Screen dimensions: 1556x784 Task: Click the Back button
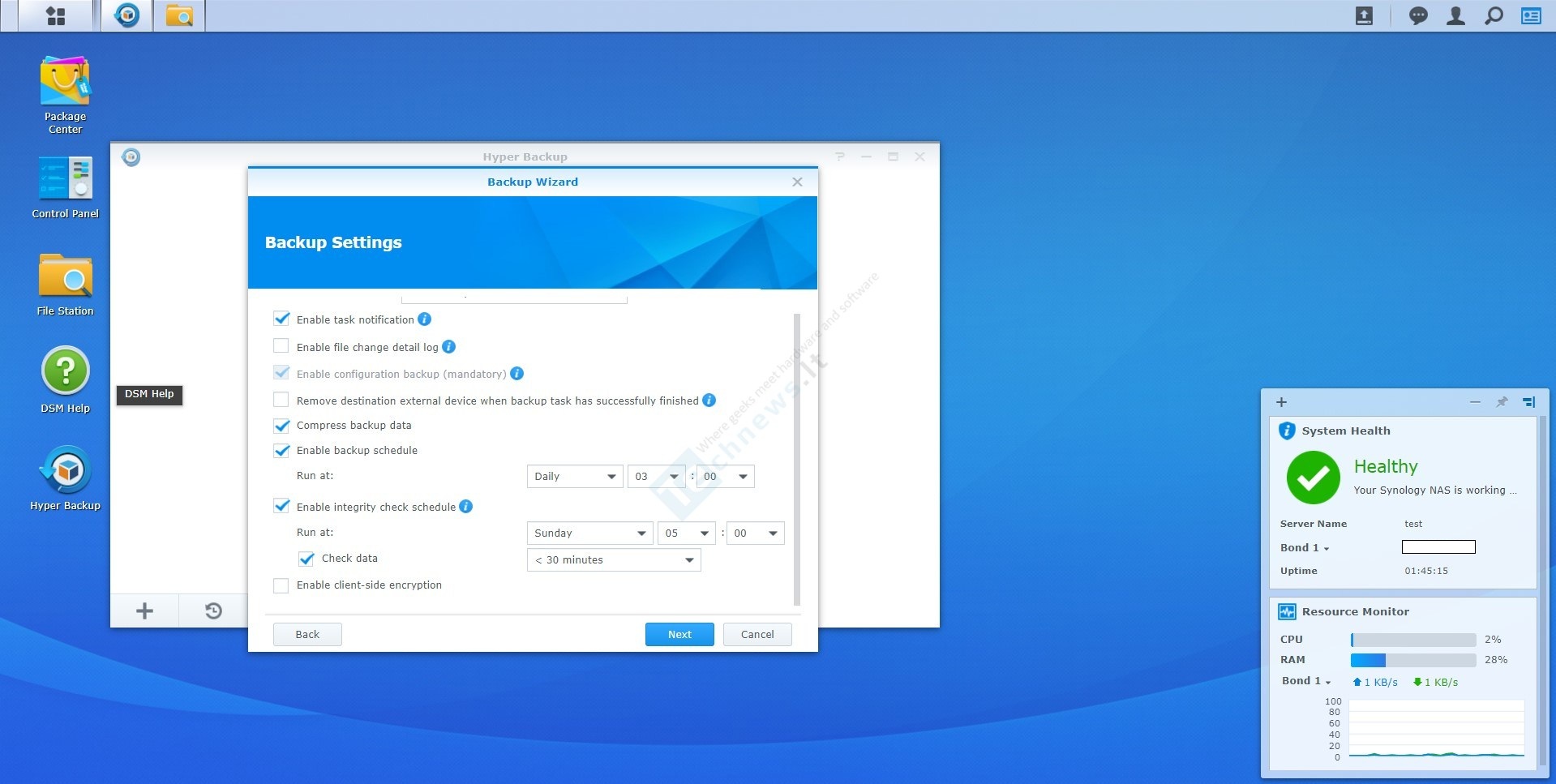(x=307, y=635)
